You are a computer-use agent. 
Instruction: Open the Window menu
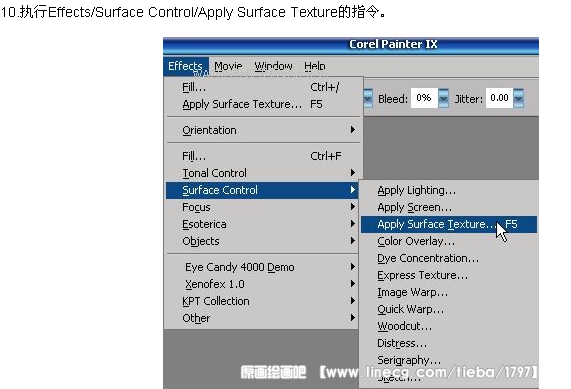coord(273,66)
